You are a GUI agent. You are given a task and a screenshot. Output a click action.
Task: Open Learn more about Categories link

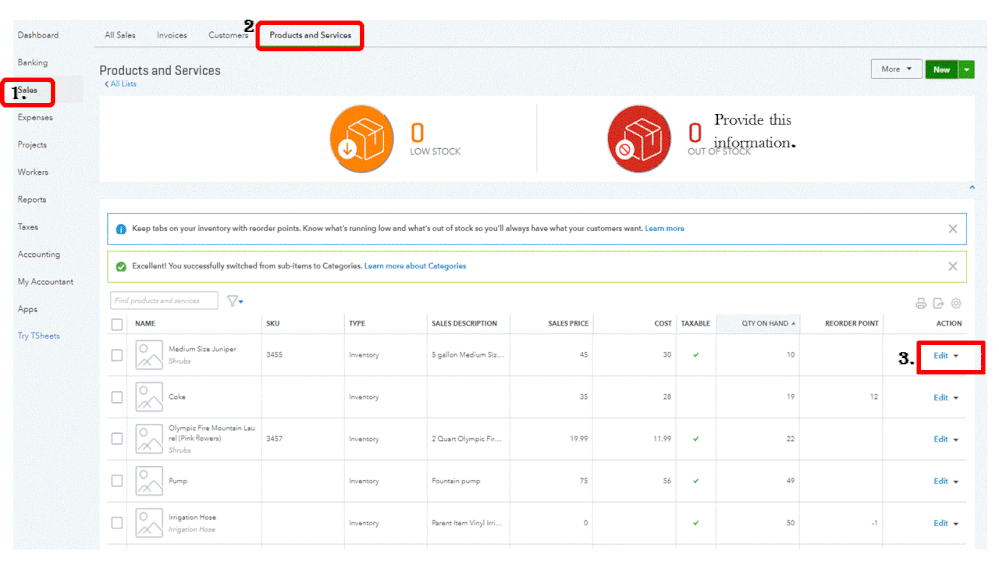point(415,266)
